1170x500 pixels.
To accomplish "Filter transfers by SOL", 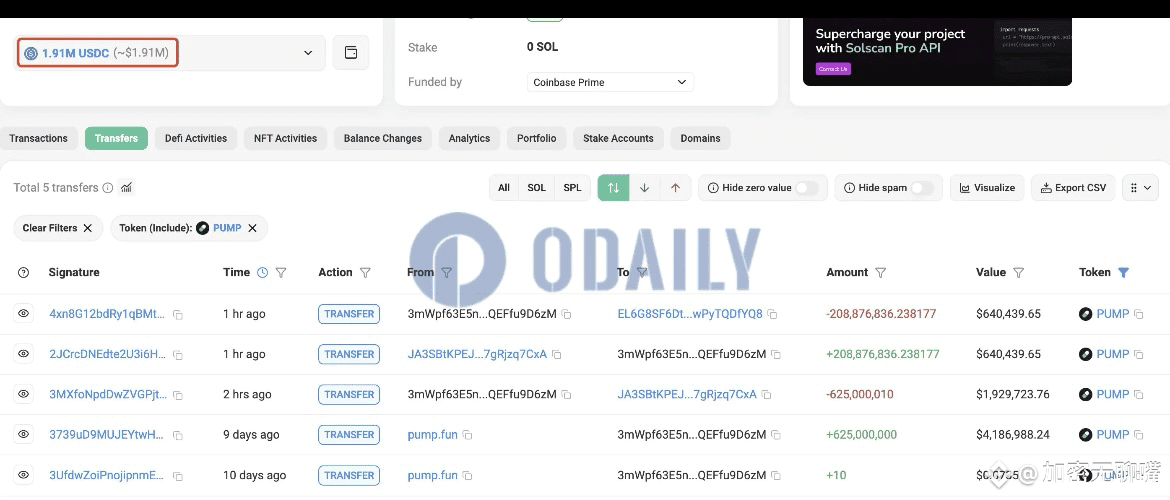I will pyautogui.click(x=536, y=188).
